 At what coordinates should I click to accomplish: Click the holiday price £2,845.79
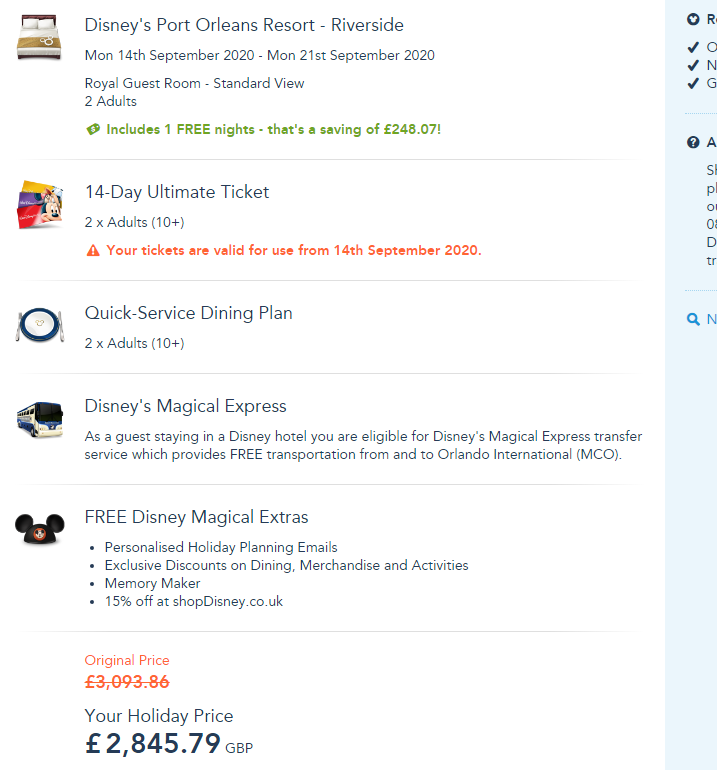pos(152,744)
